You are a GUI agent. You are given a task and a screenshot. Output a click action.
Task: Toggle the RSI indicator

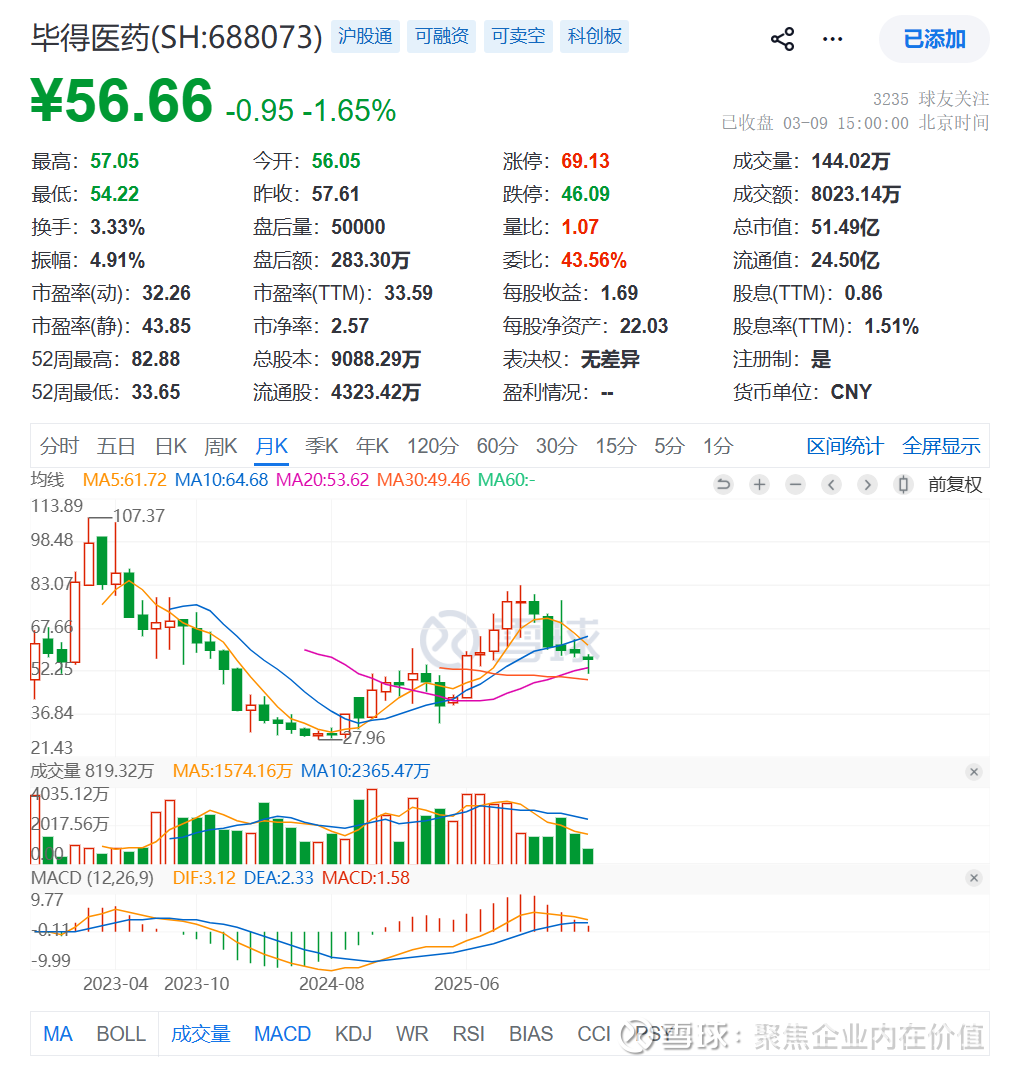[x=469, y=1034]
